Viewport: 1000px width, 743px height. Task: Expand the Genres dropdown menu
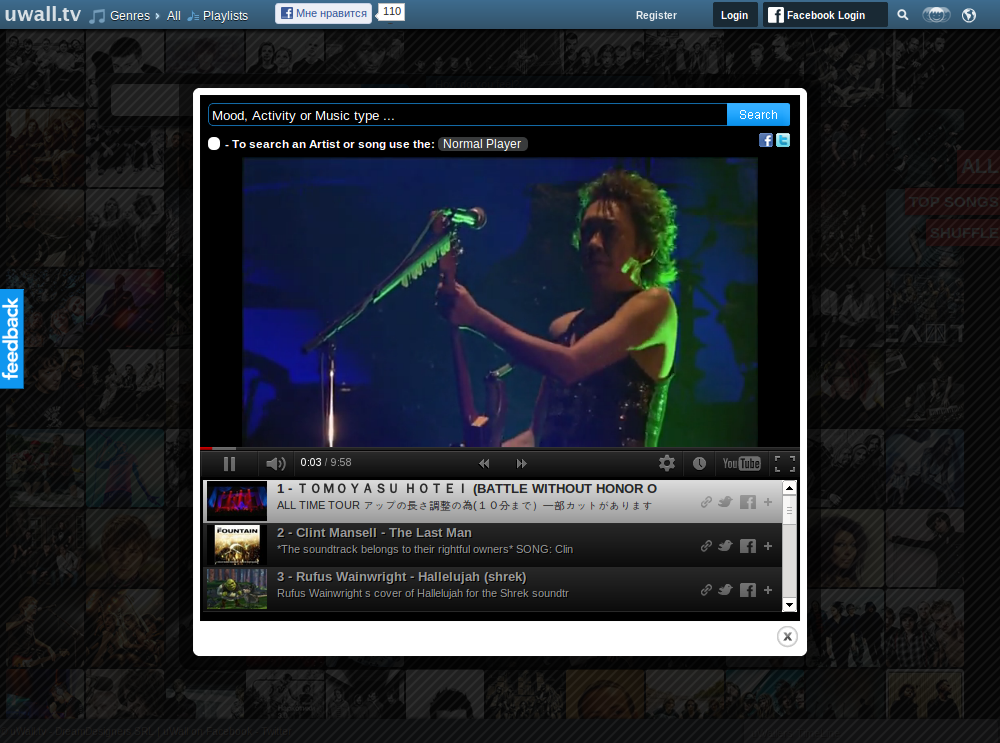[129, 15]
